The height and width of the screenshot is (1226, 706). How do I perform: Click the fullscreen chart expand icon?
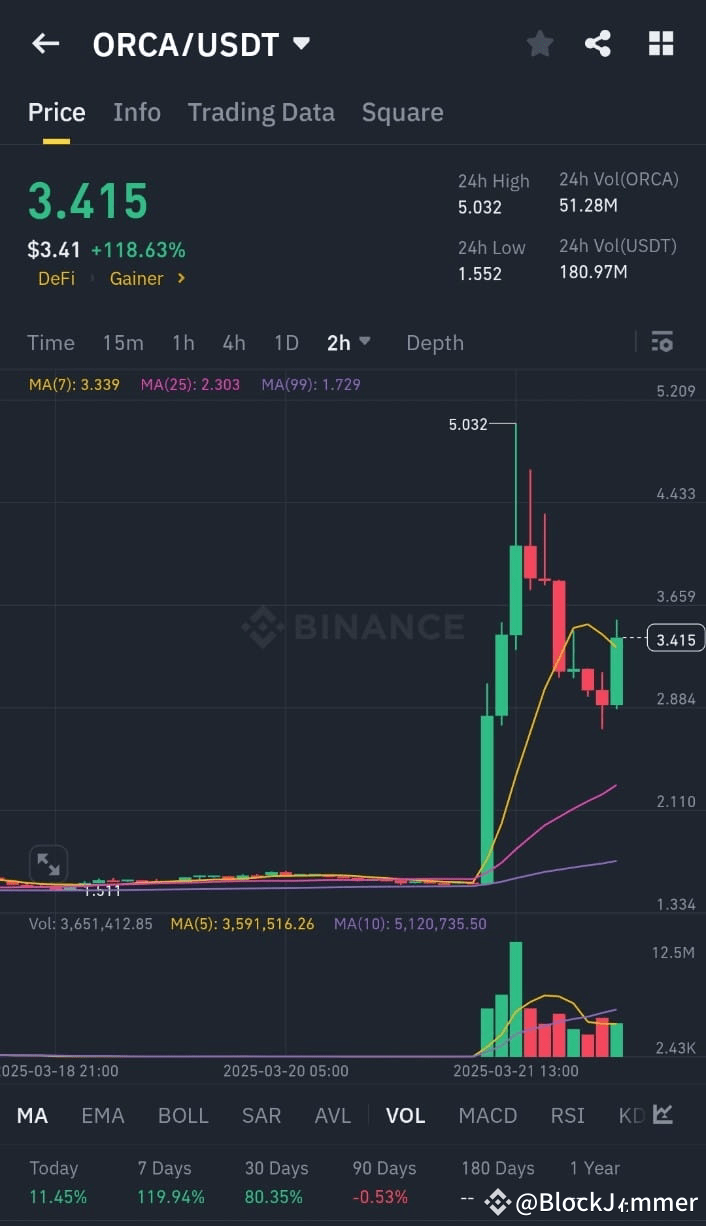tap(48, 863)
